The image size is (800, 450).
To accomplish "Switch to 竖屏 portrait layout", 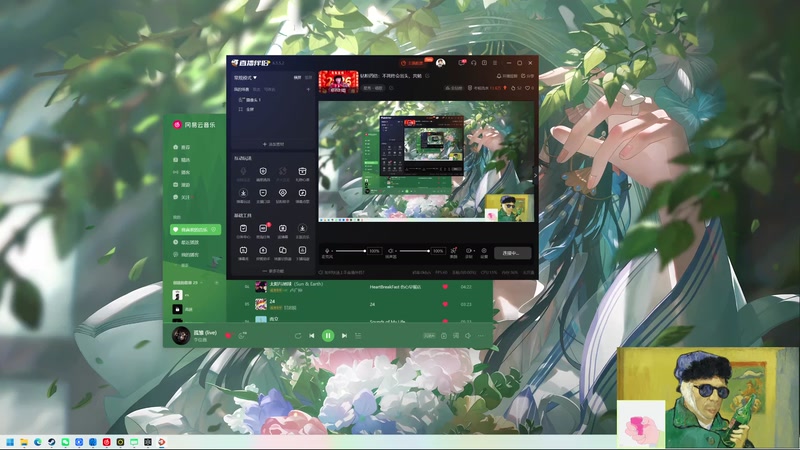I will pos(308,78).
